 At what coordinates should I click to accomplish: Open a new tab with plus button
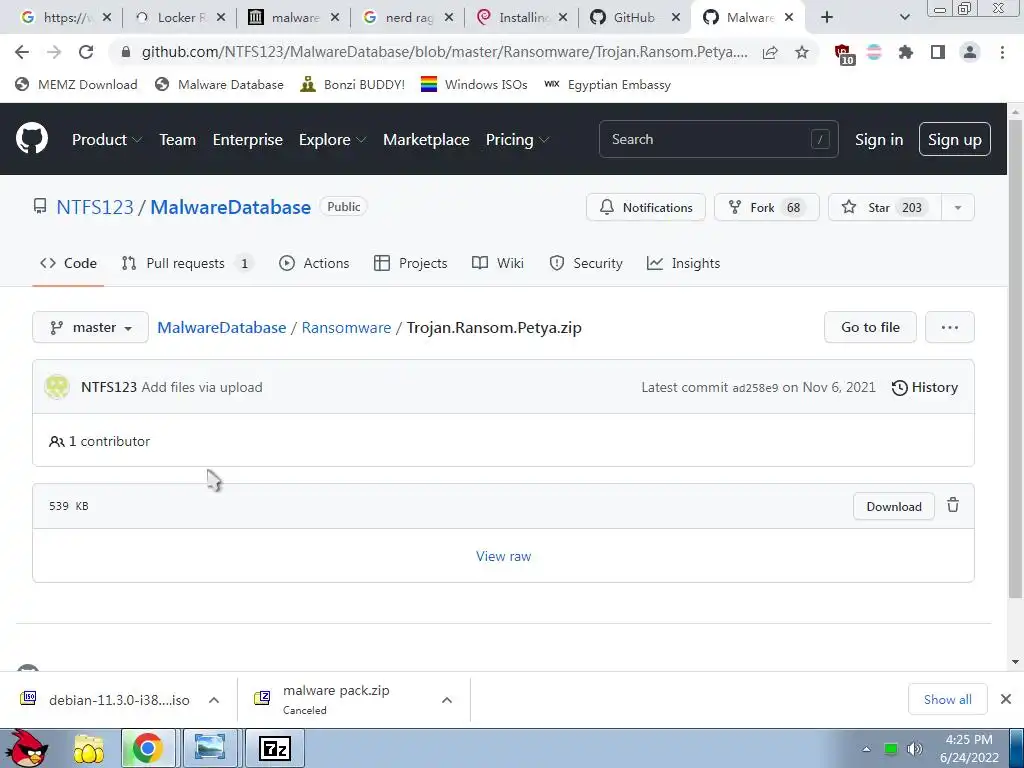tap(827, 18)
